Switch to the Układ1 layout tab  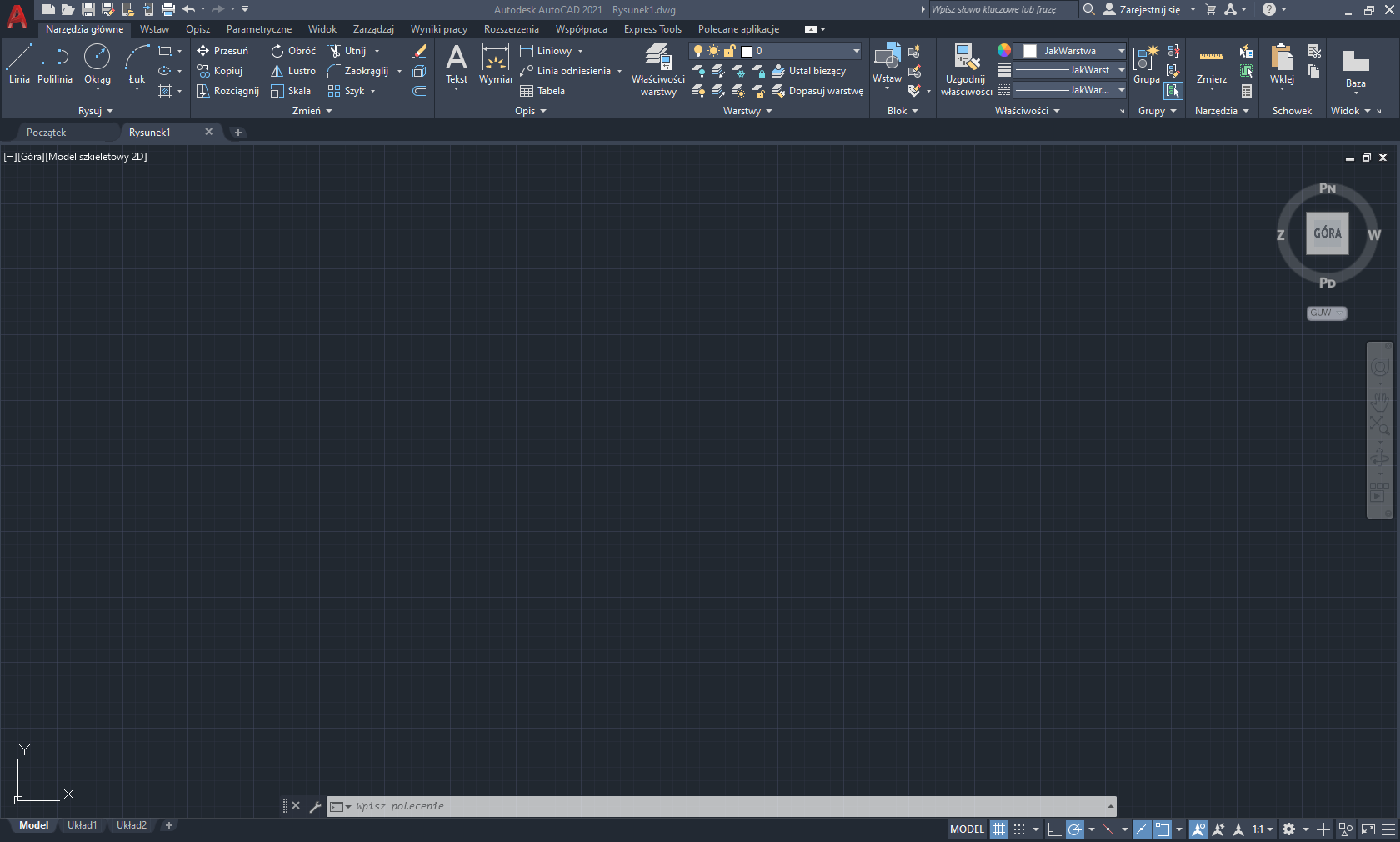[x=82, y=825]
